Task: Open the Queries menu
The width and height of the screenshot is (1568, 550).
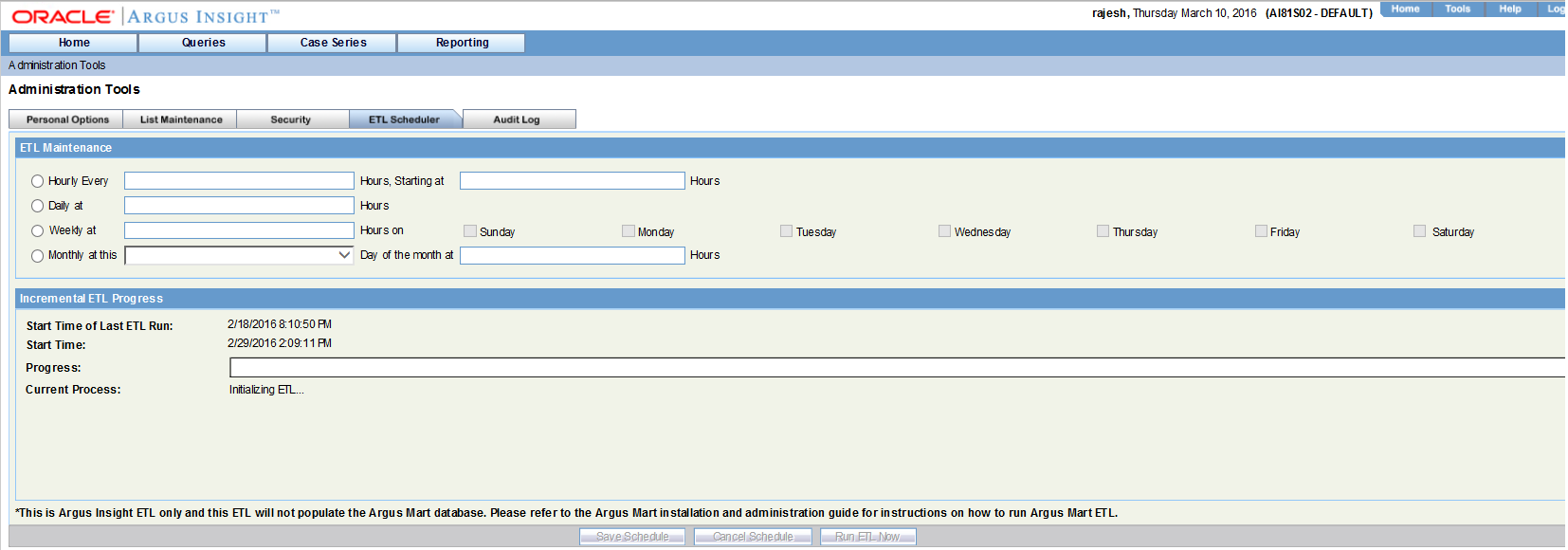Action: (x=204, y=43)
